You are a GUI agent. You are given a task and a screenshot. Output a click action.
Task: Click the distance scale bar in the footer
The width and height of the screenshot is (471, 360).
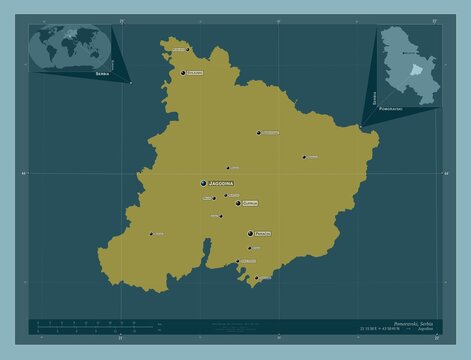point(96,327)
